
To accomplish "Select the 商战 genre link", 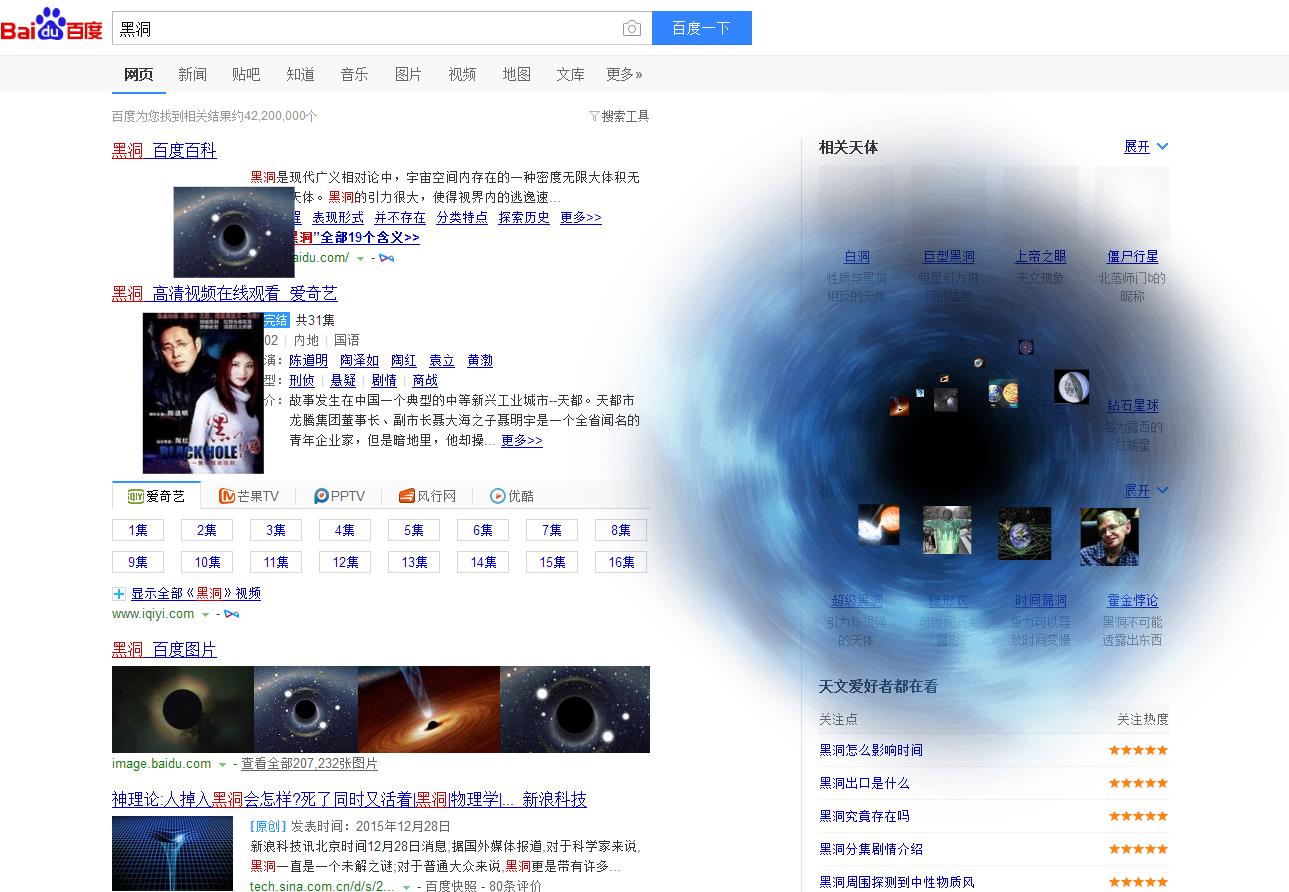I will click(425, 381).
